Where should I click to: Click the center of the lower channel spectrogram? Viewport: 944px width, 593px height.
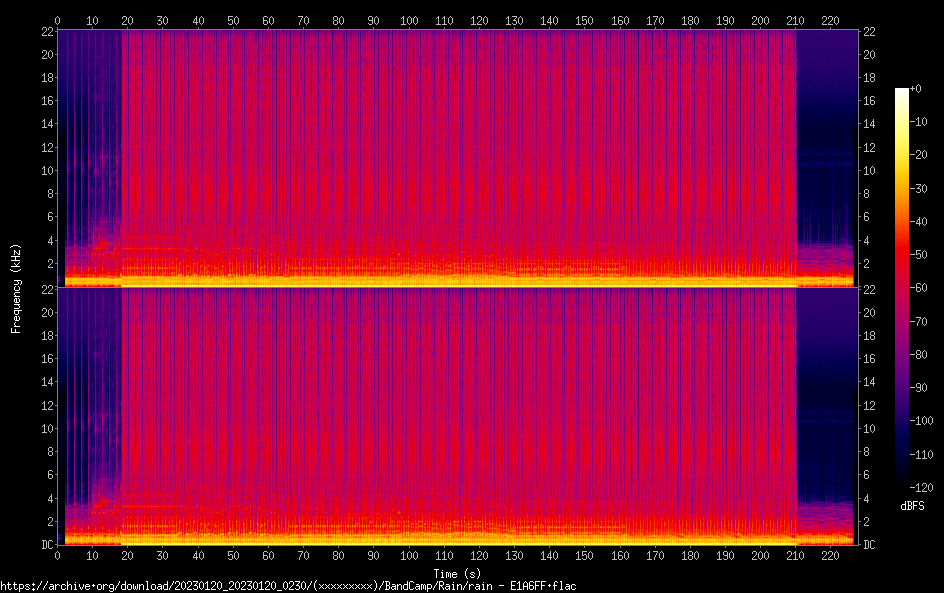pyautogui.click(x=457, y=416)
